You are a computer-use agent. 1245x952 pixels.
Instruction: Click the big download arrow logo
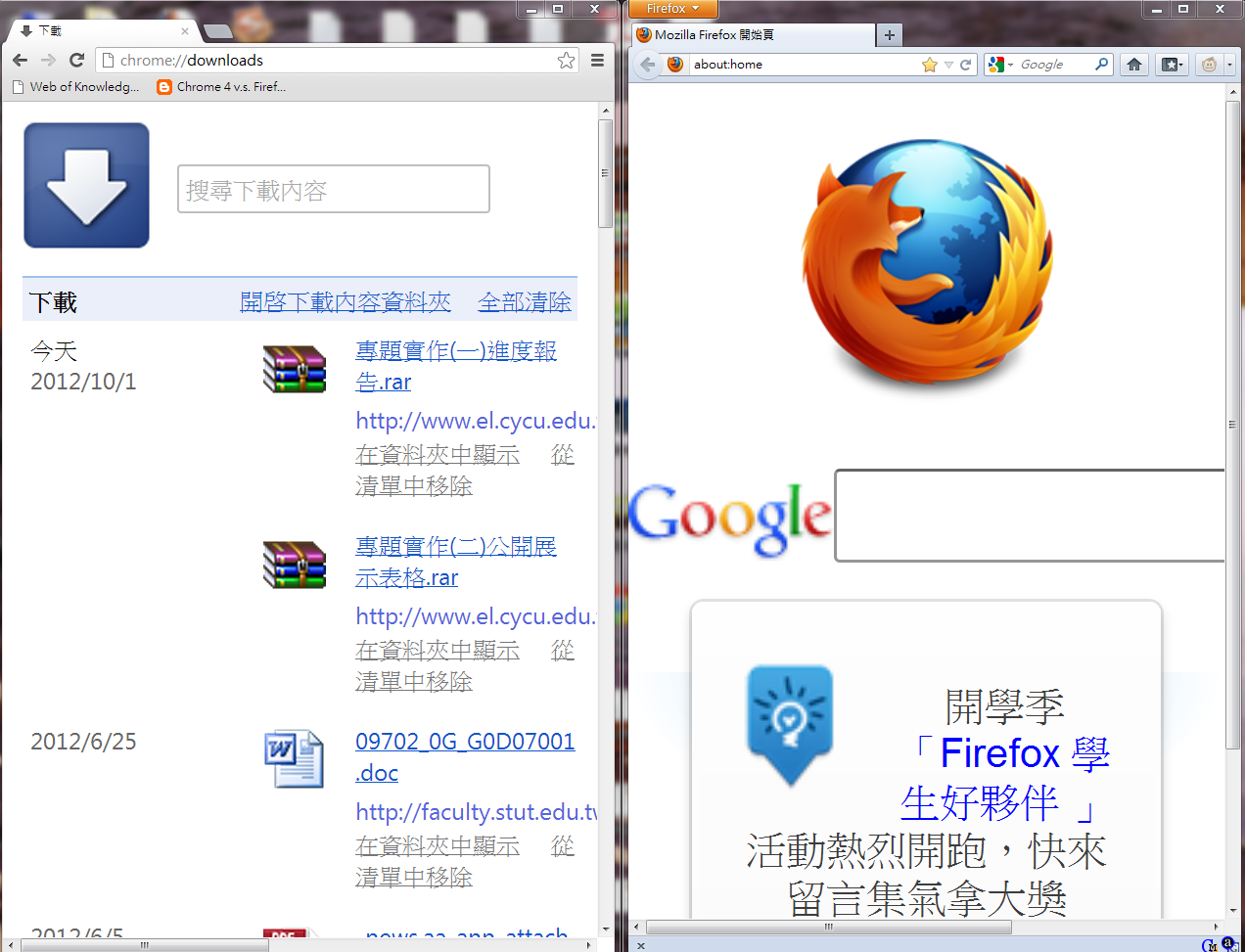[86, 185]
